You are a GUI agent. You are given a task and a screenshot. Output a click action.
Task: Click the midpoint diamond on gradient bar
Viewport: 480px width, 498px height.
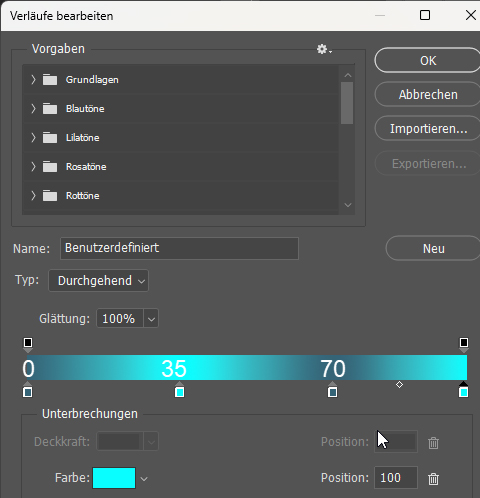399,385
